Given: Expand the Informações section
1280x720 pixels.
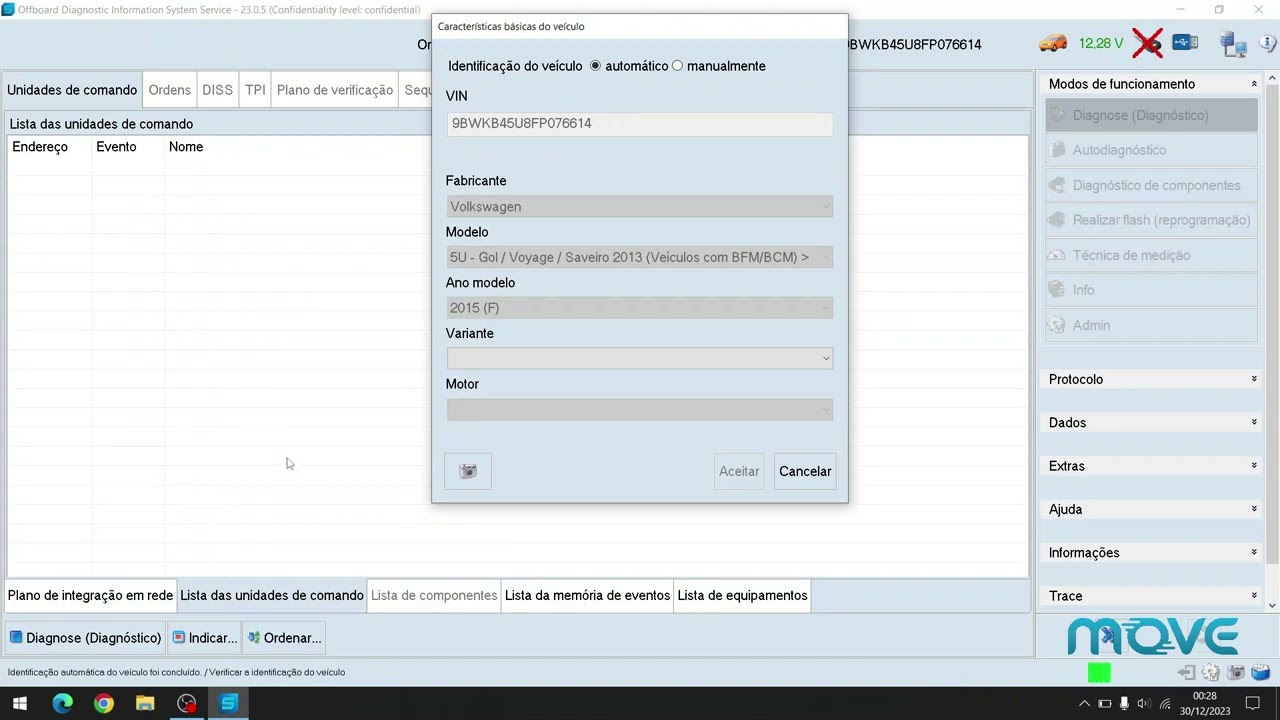Looking at the screenshot, I should click(x=1151, y=552).
